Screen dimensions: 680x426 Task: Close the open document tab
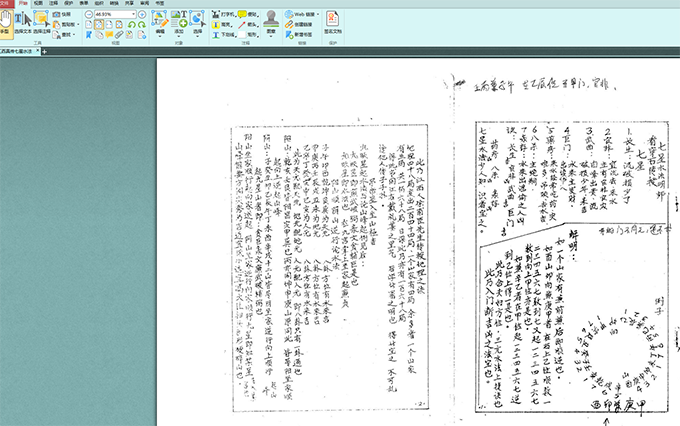[x=37, y=51]
